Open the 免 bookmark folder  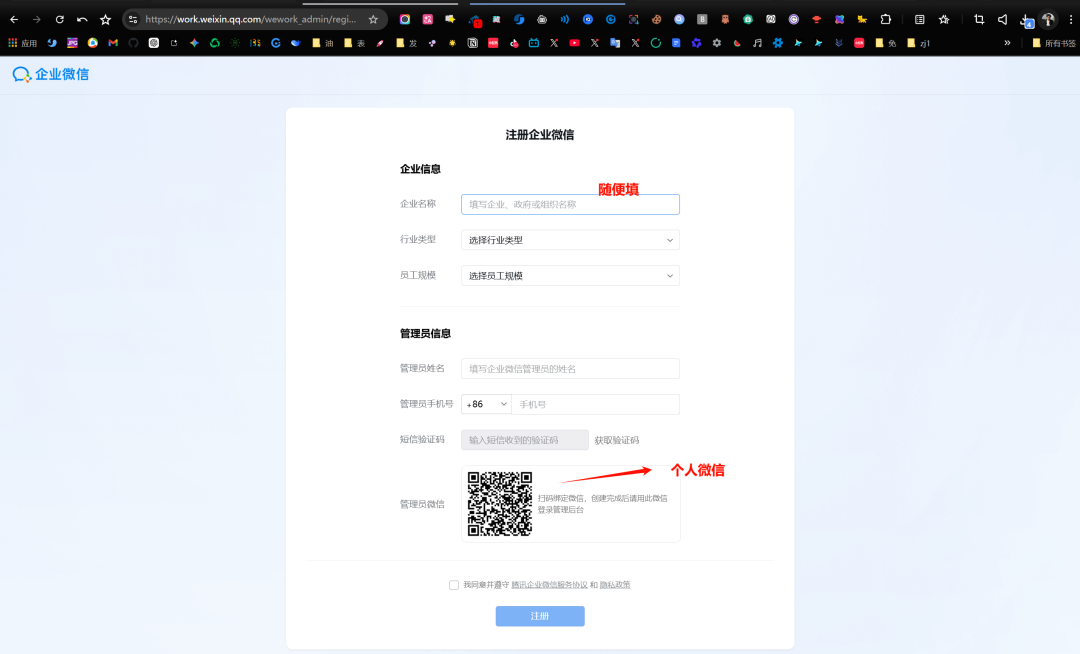coord(886,43)
